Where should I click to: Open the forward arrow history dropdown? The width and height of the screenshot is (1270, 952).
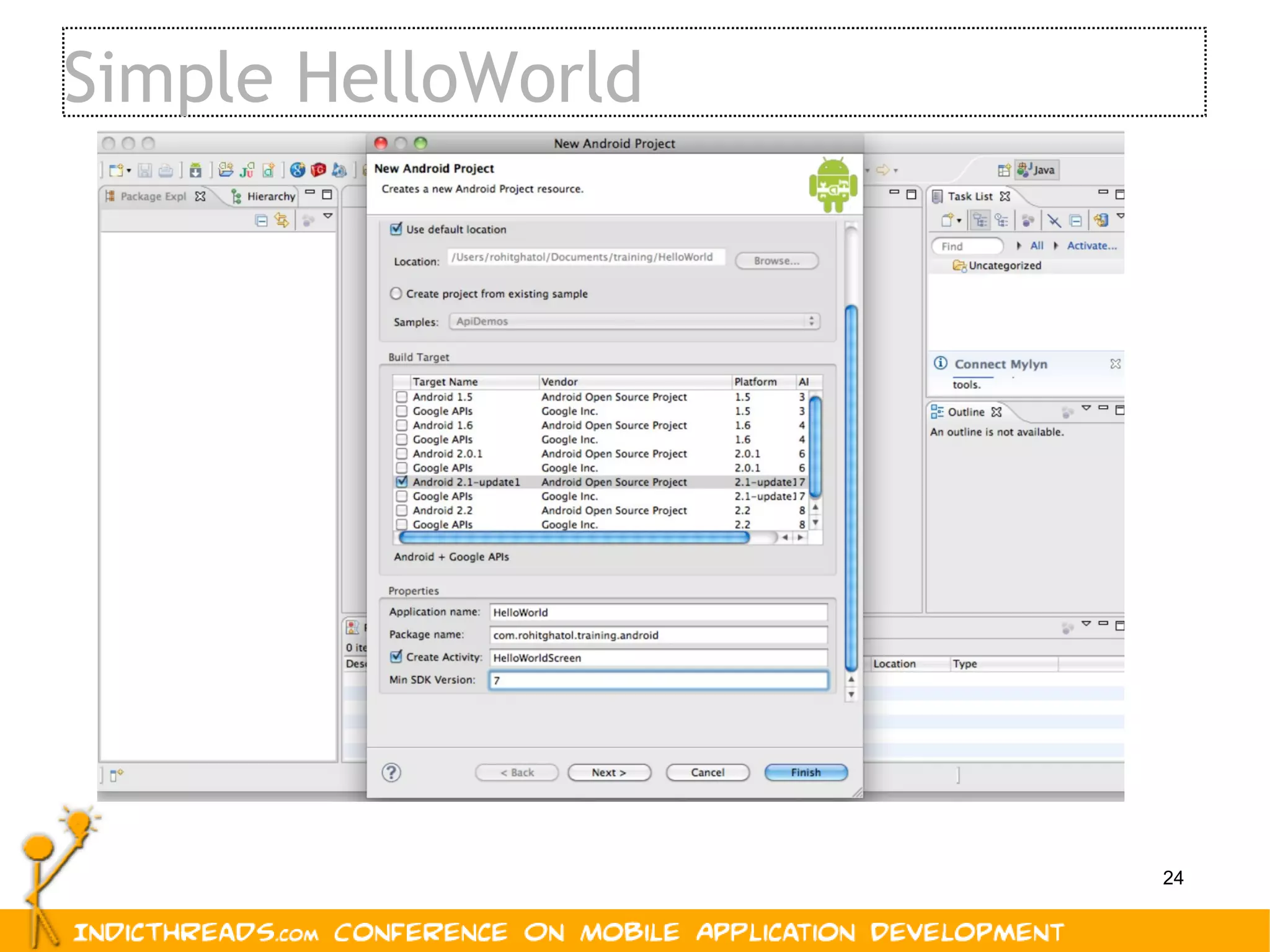point(895,171)
